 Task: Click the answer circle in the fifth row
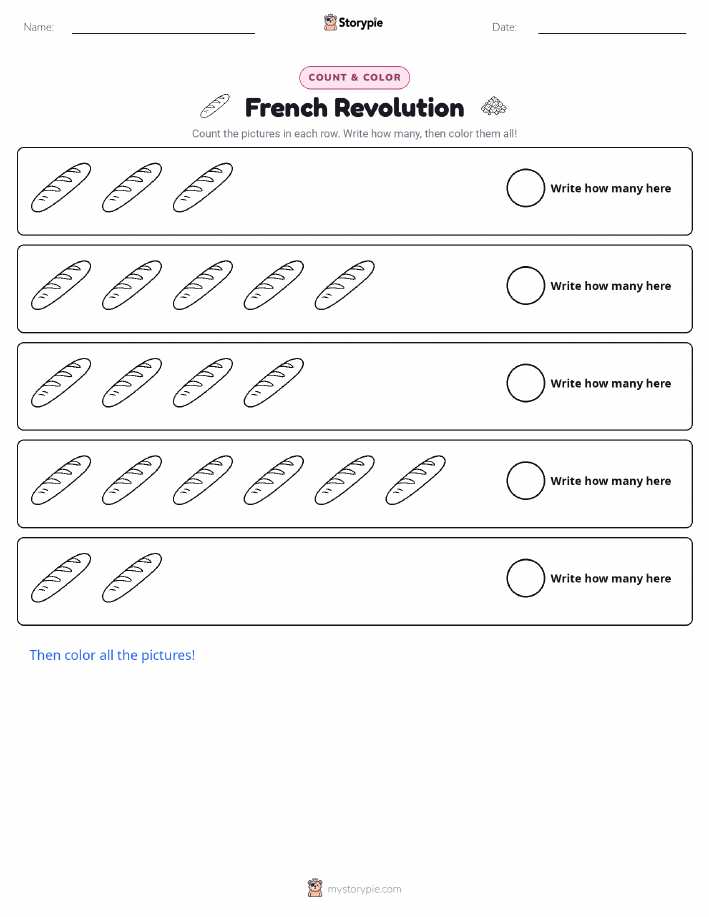pos(525,578)
